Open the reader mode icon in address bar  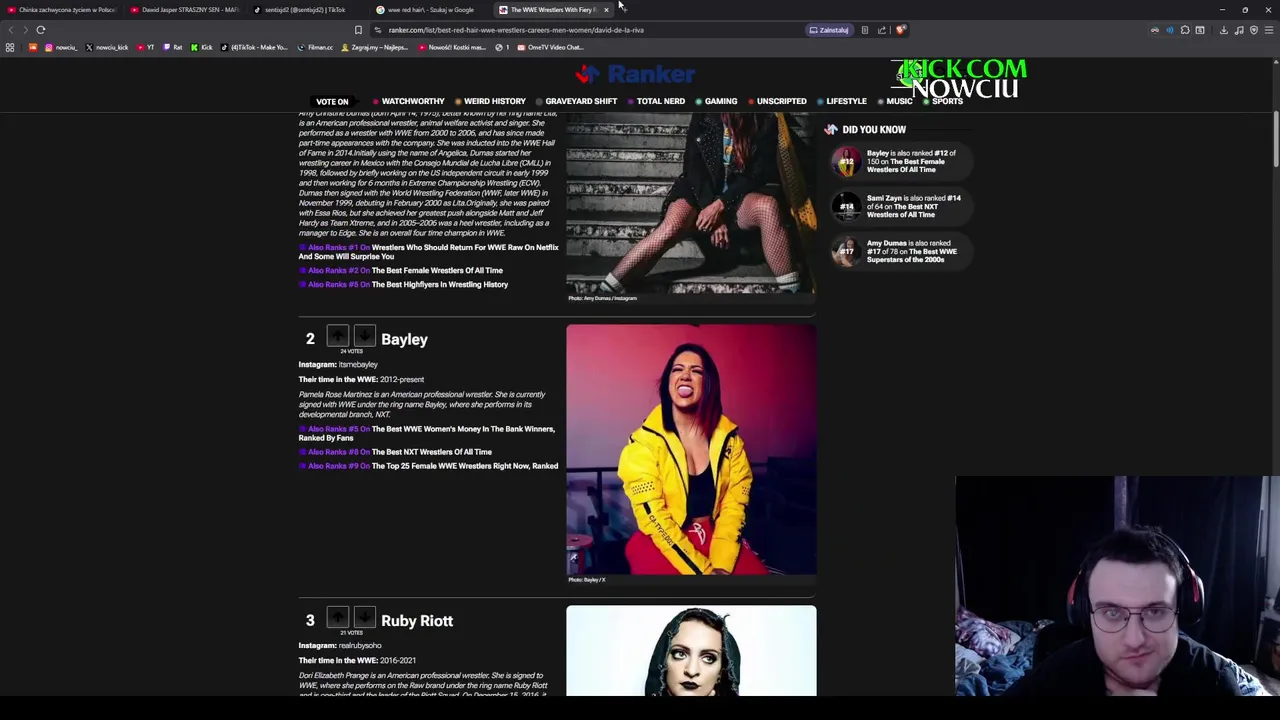coord(865,30)
